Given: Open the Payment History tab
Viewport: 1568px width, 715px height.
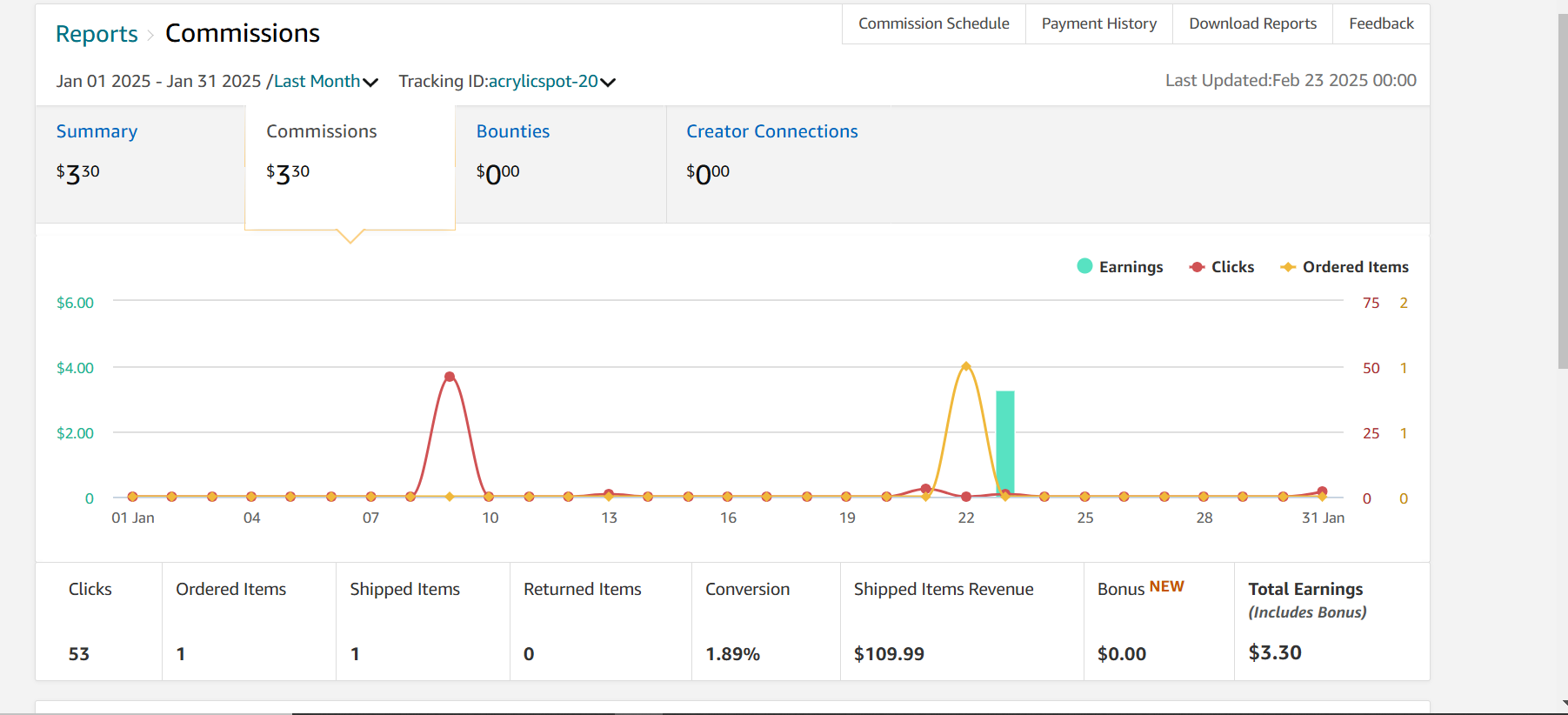Looking at the screenshot, I should [x=1099, y=23].
